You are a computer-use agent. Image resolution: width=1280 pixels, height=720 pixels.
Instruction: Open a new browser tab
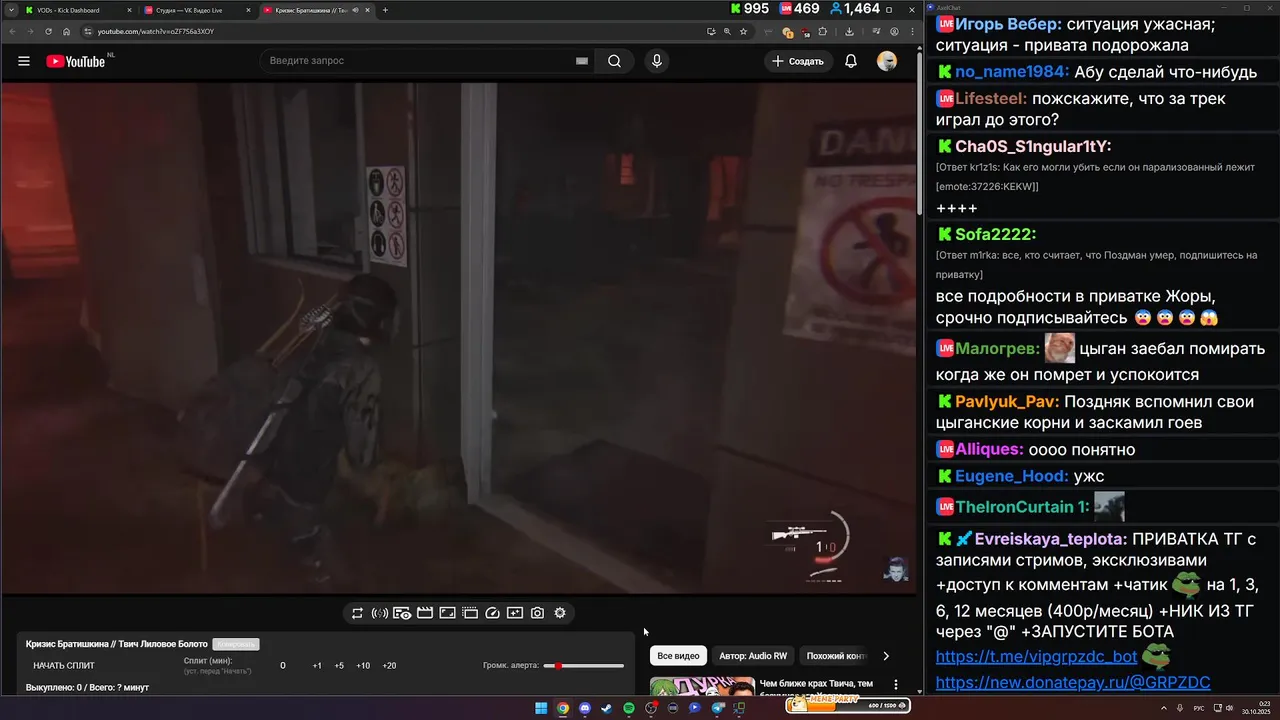point(385,10)
